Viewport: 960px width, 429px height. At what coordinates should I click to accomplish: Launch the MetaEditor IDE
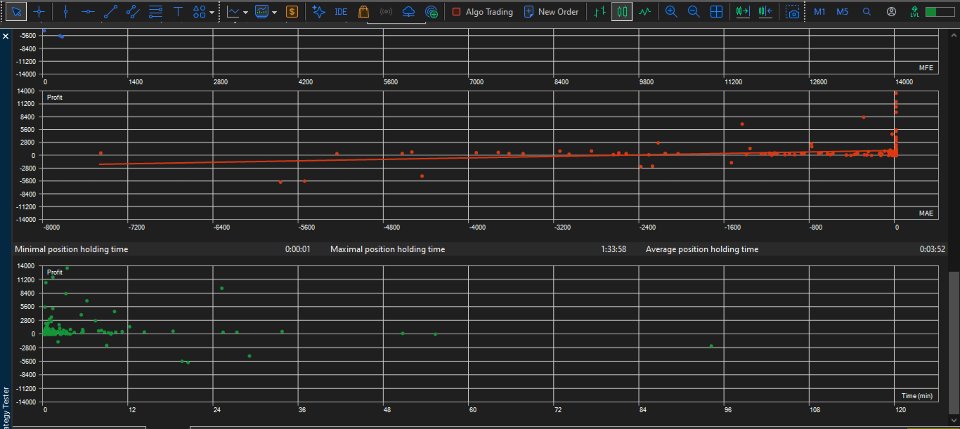point(341,12)
